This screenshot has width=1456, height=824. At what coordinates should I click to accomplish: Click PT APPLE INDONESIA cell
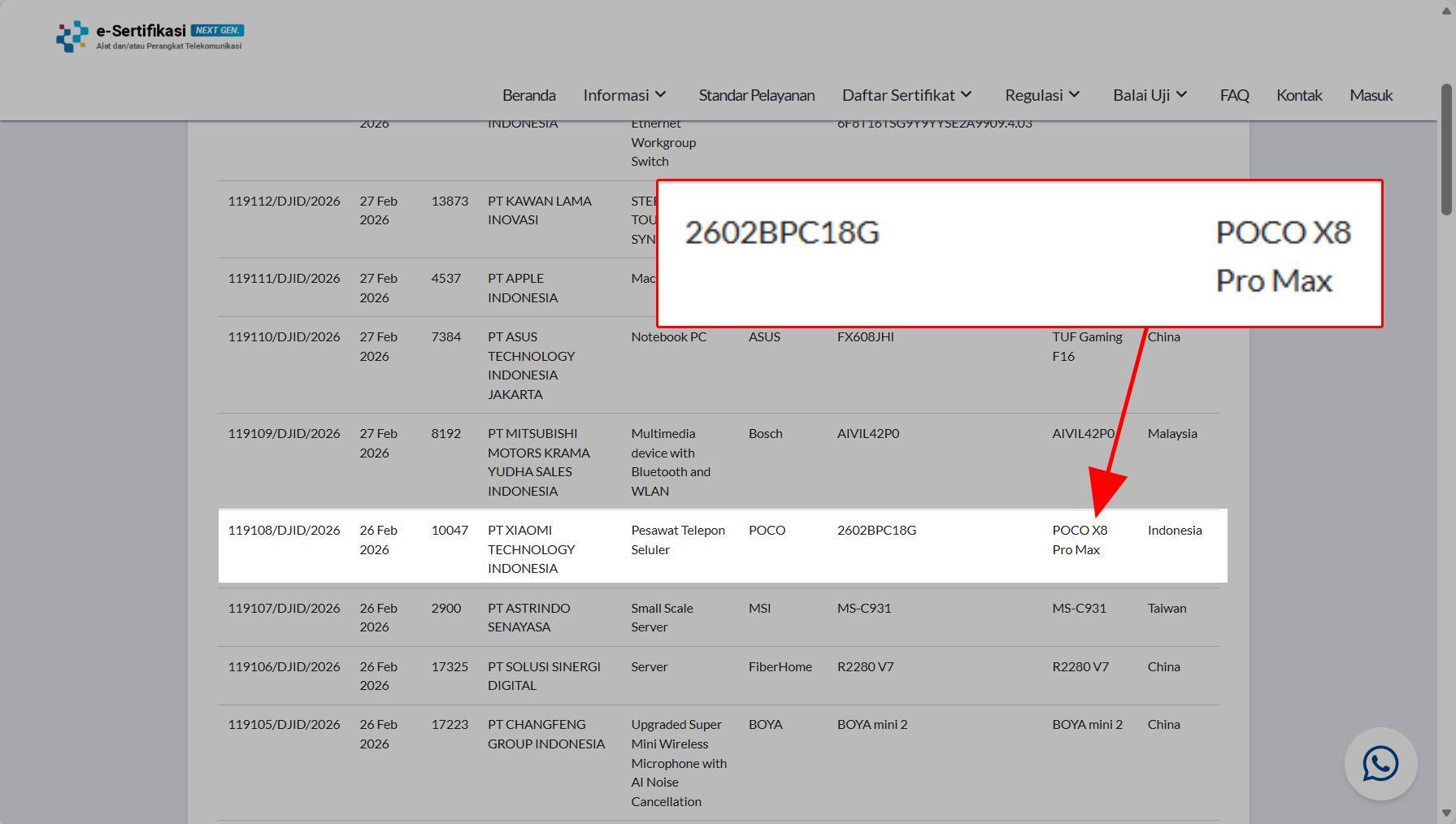pos(524,288)
